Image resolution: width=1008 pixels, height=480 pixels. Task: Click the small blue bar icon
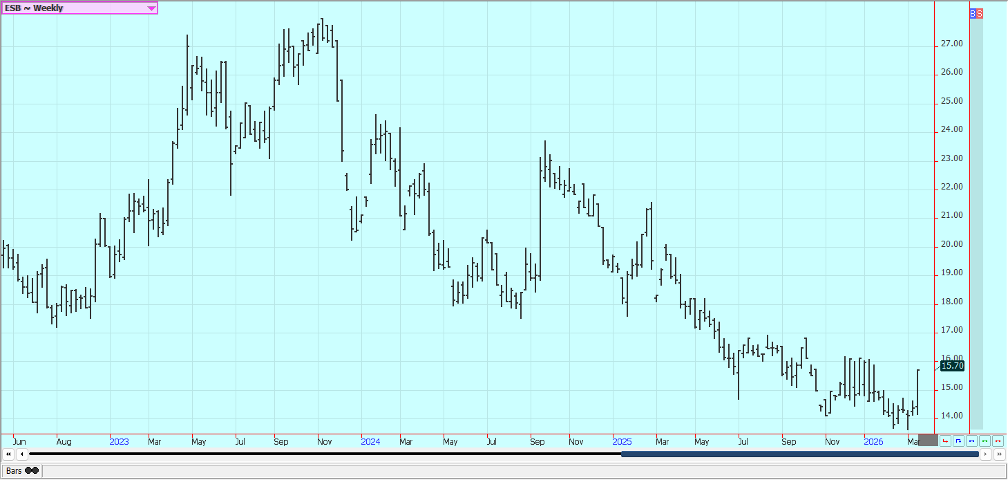[x=971, y=440]
